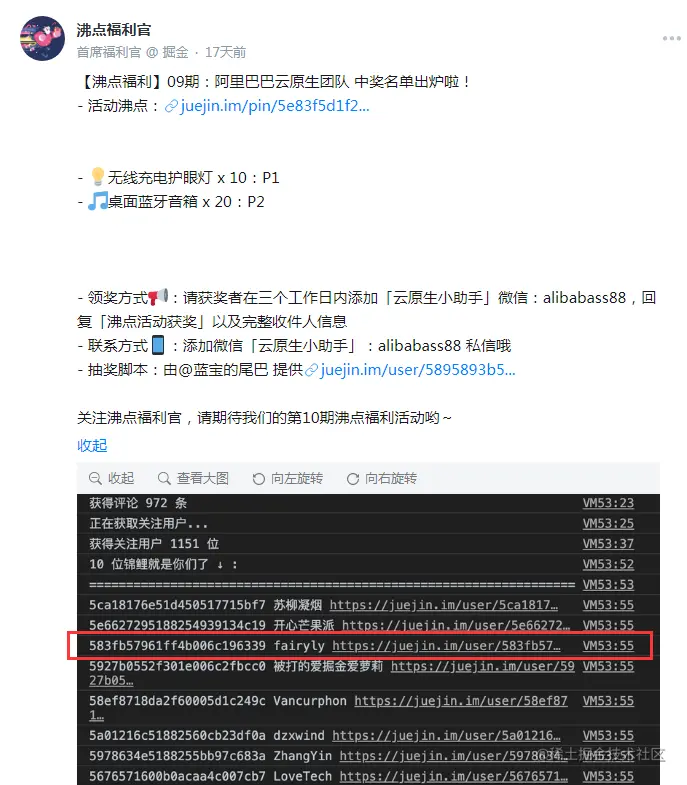This screenshot has width=687, height=785.
Task: Click the 苏柳凝烟 user URL in console
Action: coord(444,605)
